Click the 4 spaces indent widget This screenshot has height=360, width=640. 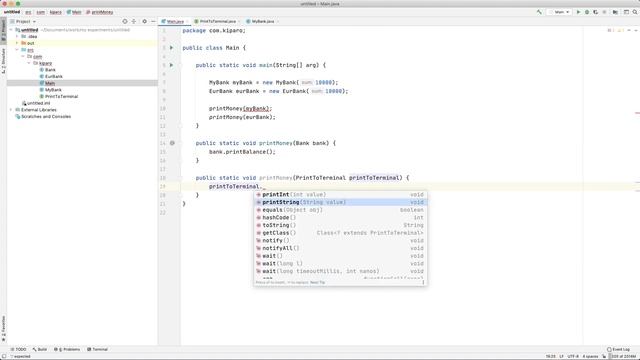[x=590, y=356]
